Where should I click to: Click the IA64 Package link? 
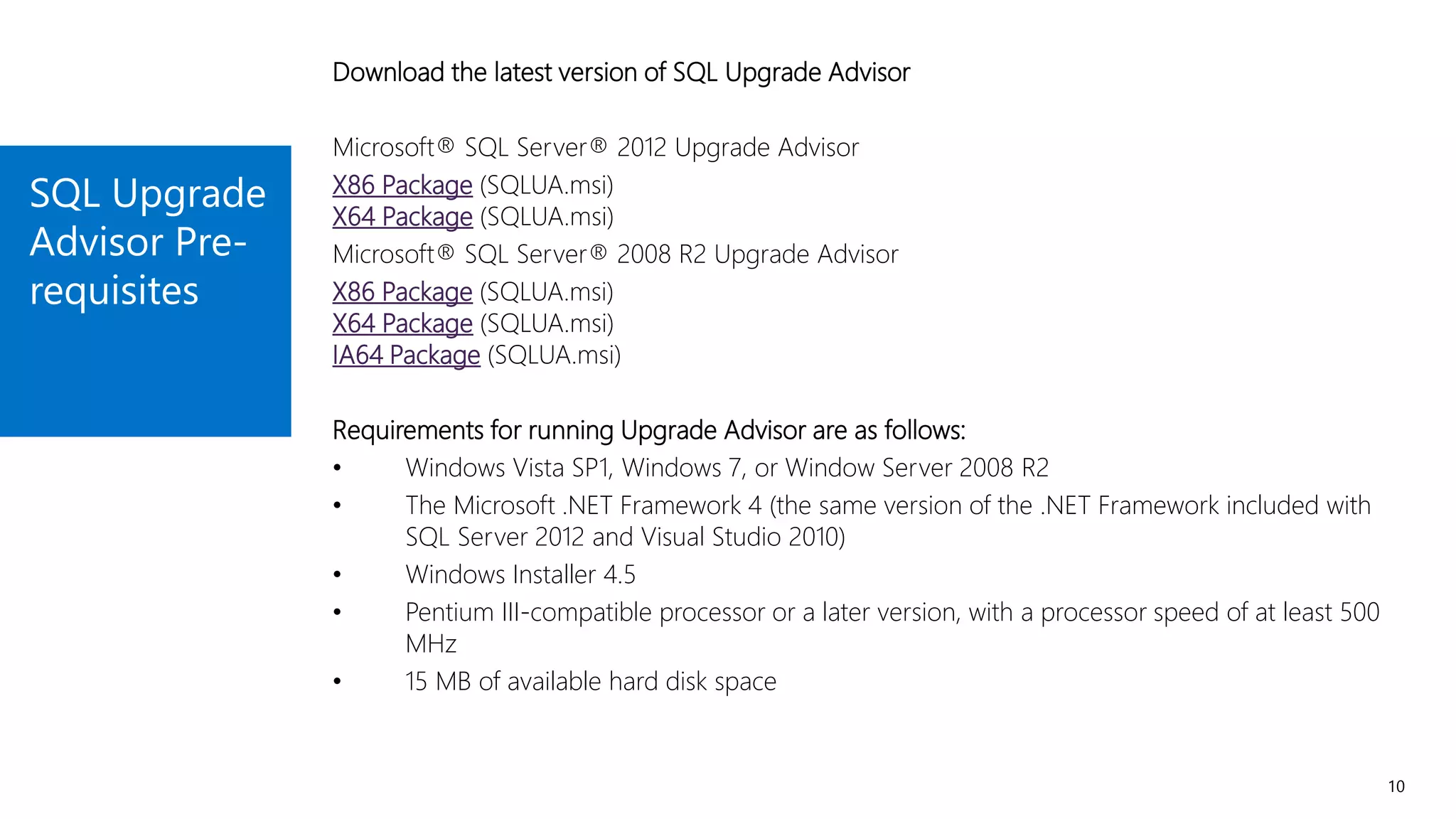[x=407, y=355]
